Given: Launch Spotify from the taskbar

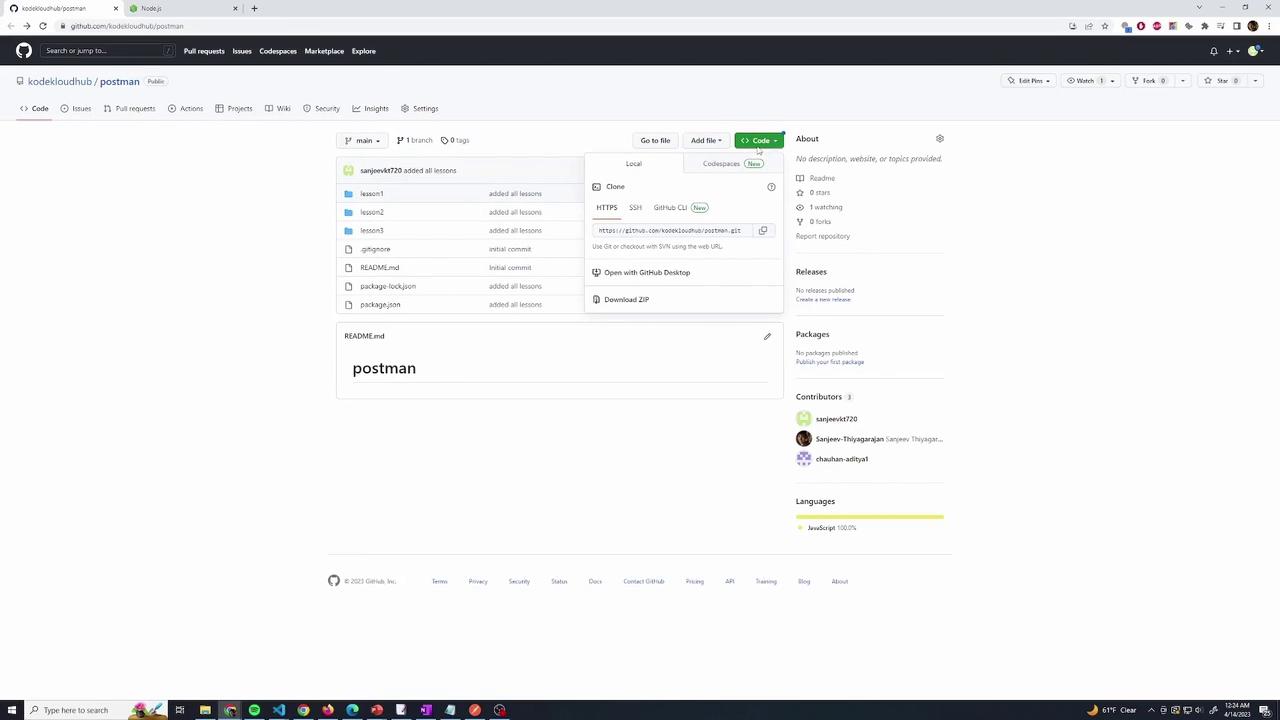Looking at the screenshot, I should pos(254,710).
